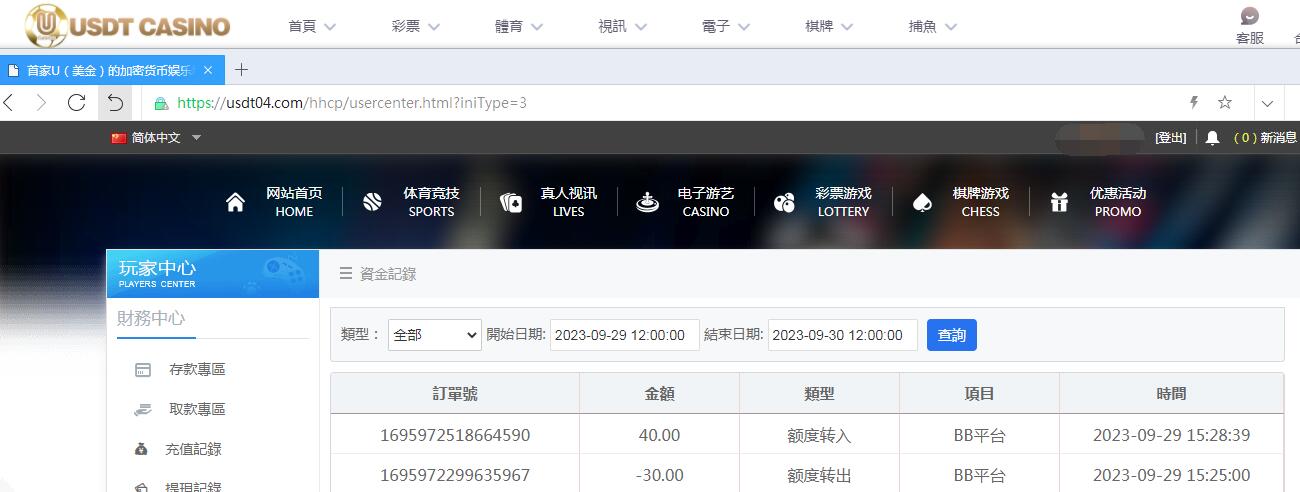
Task: Open the 客服 customer service chat icon
Action: coord(1249,17)
